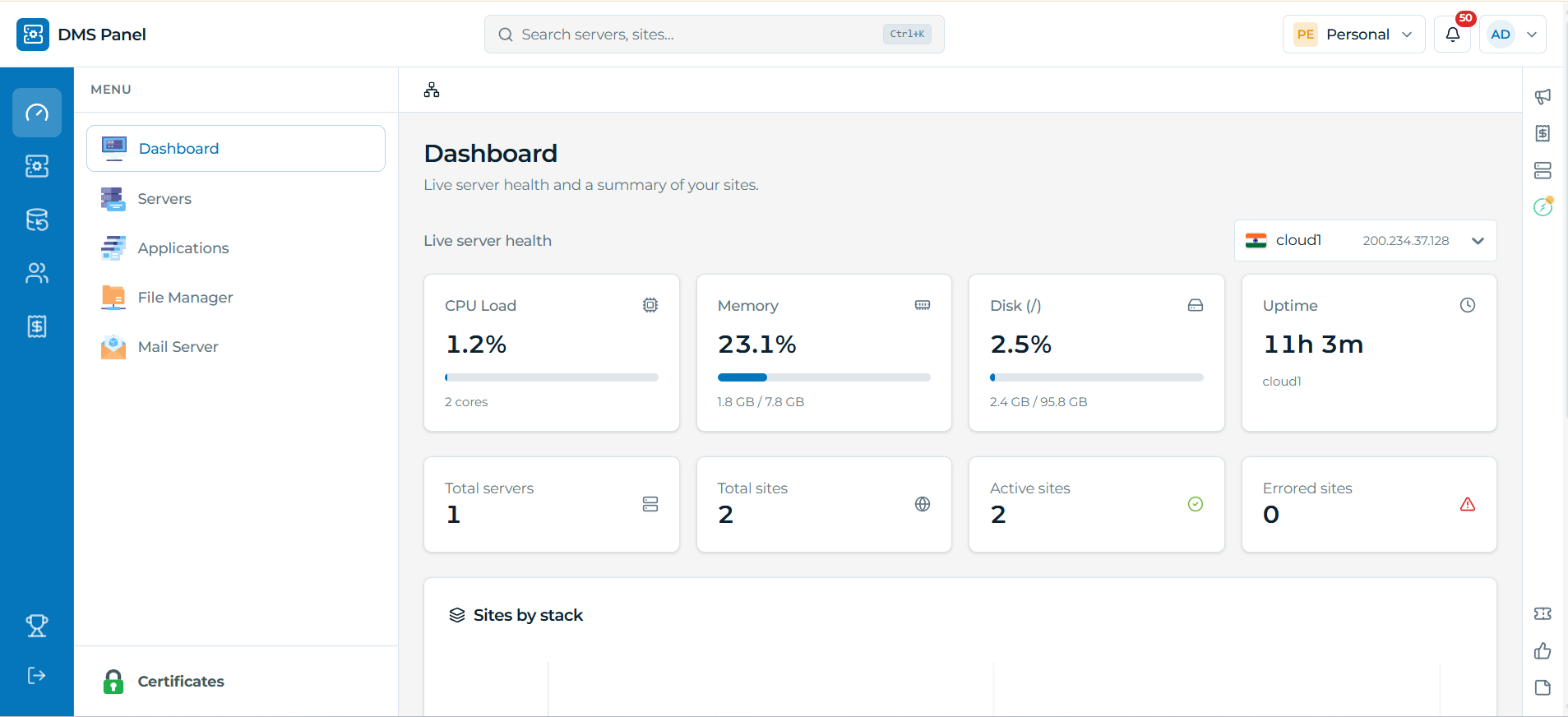
Task: Click the Disk usage progress bar
Action: (1097, 377)
